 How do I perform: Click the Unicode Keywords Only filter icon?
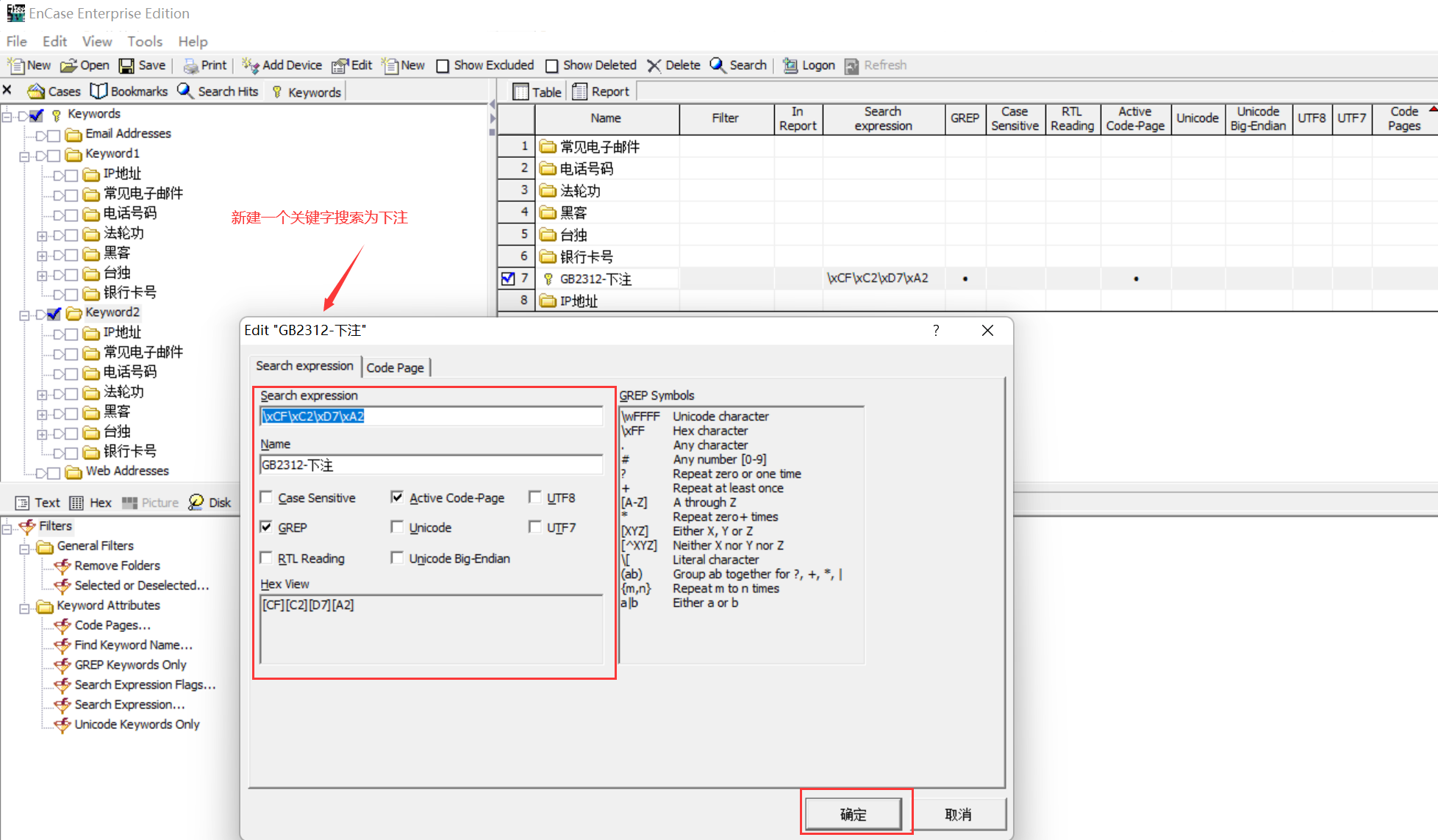click(63, 725)
